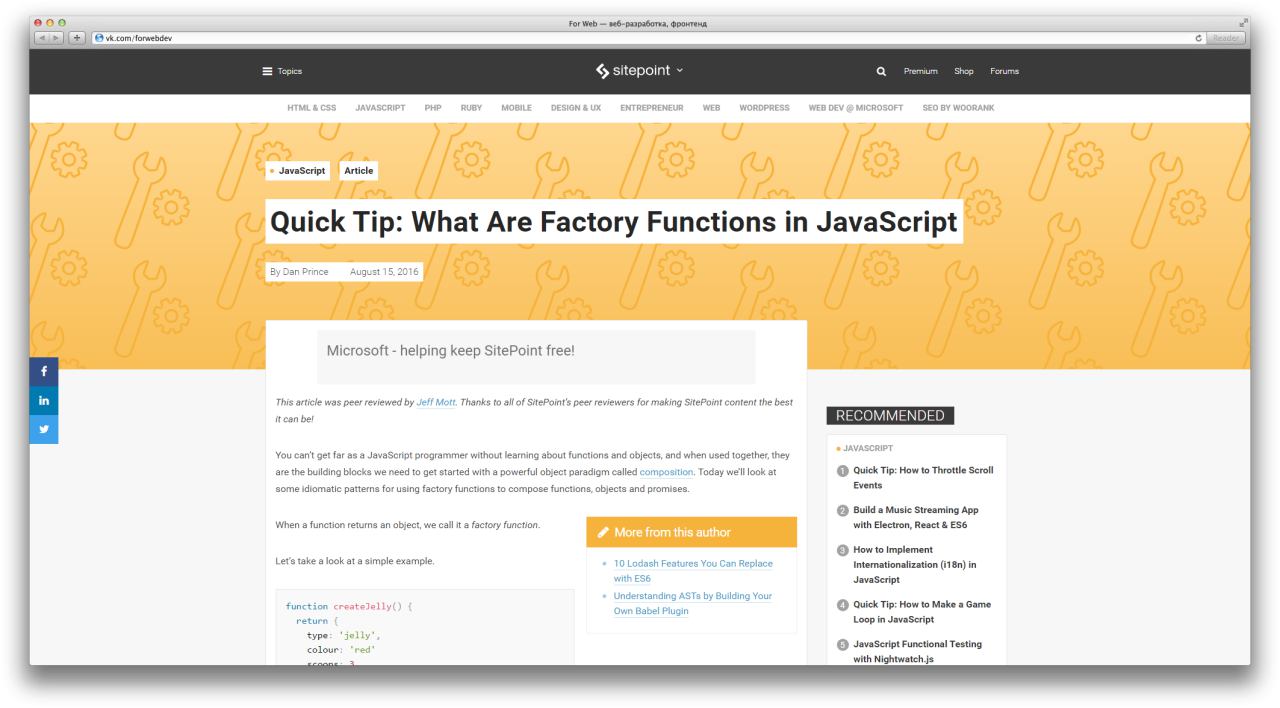This screenshot has width=1280, height=708.
Task: Share article on Facebook
Action: click(x=44, y=371)
